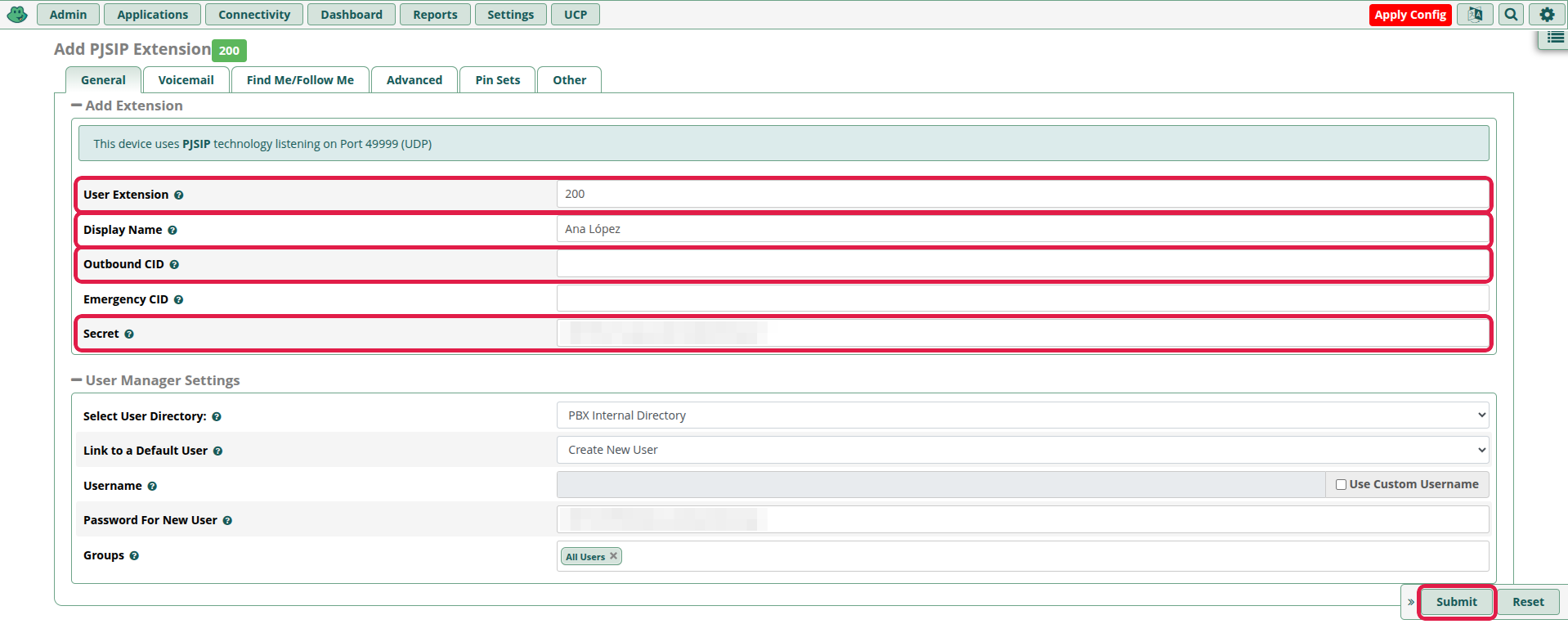
Task: Click the Reset button
Action: click(x=1528, y=602)
